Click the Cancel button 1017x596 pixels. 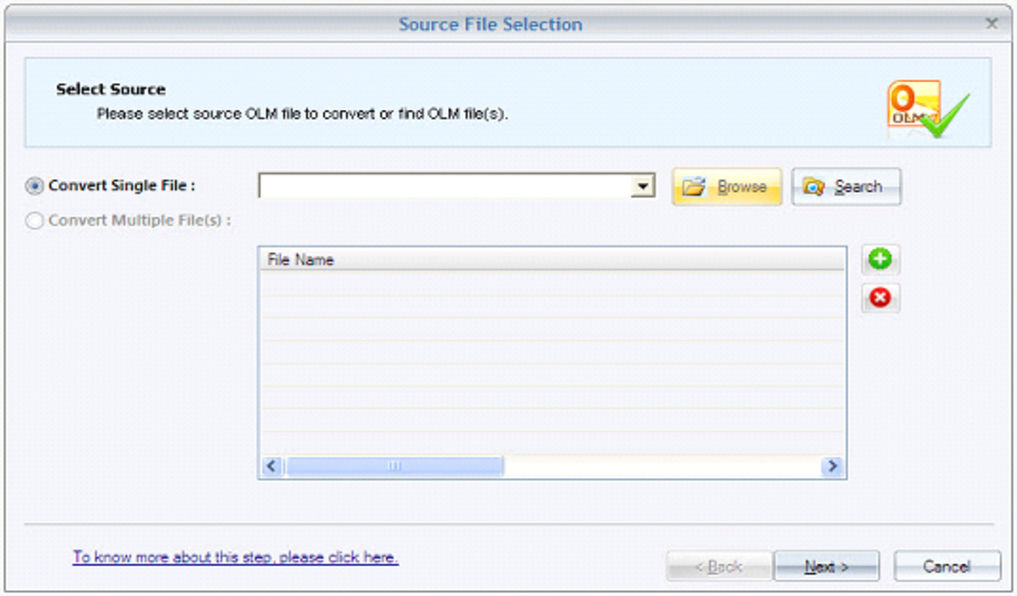point(947,566)
